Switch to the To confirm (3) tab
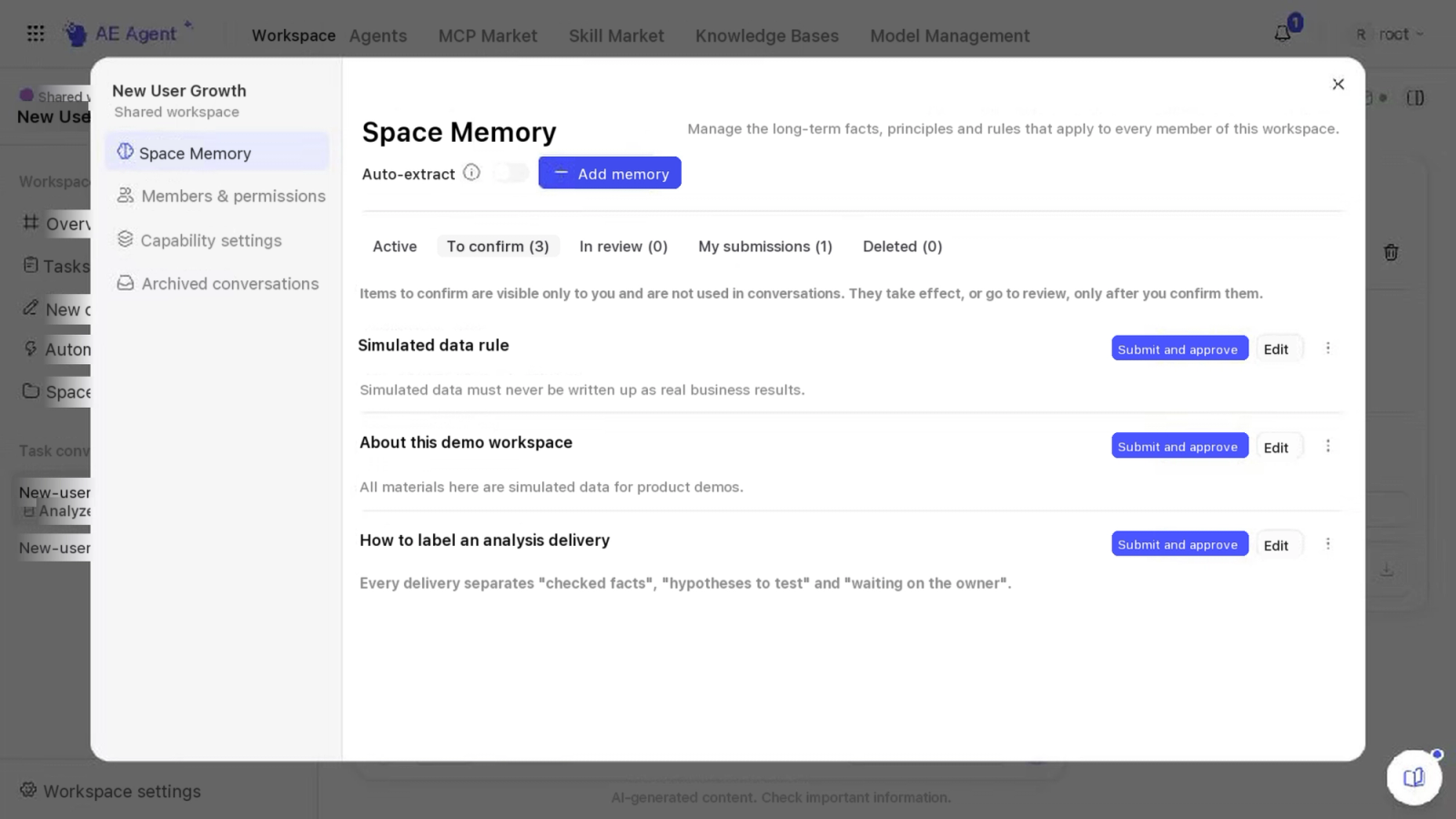The width and height of the screenshot is (1456, 819). tap(498, 247)
